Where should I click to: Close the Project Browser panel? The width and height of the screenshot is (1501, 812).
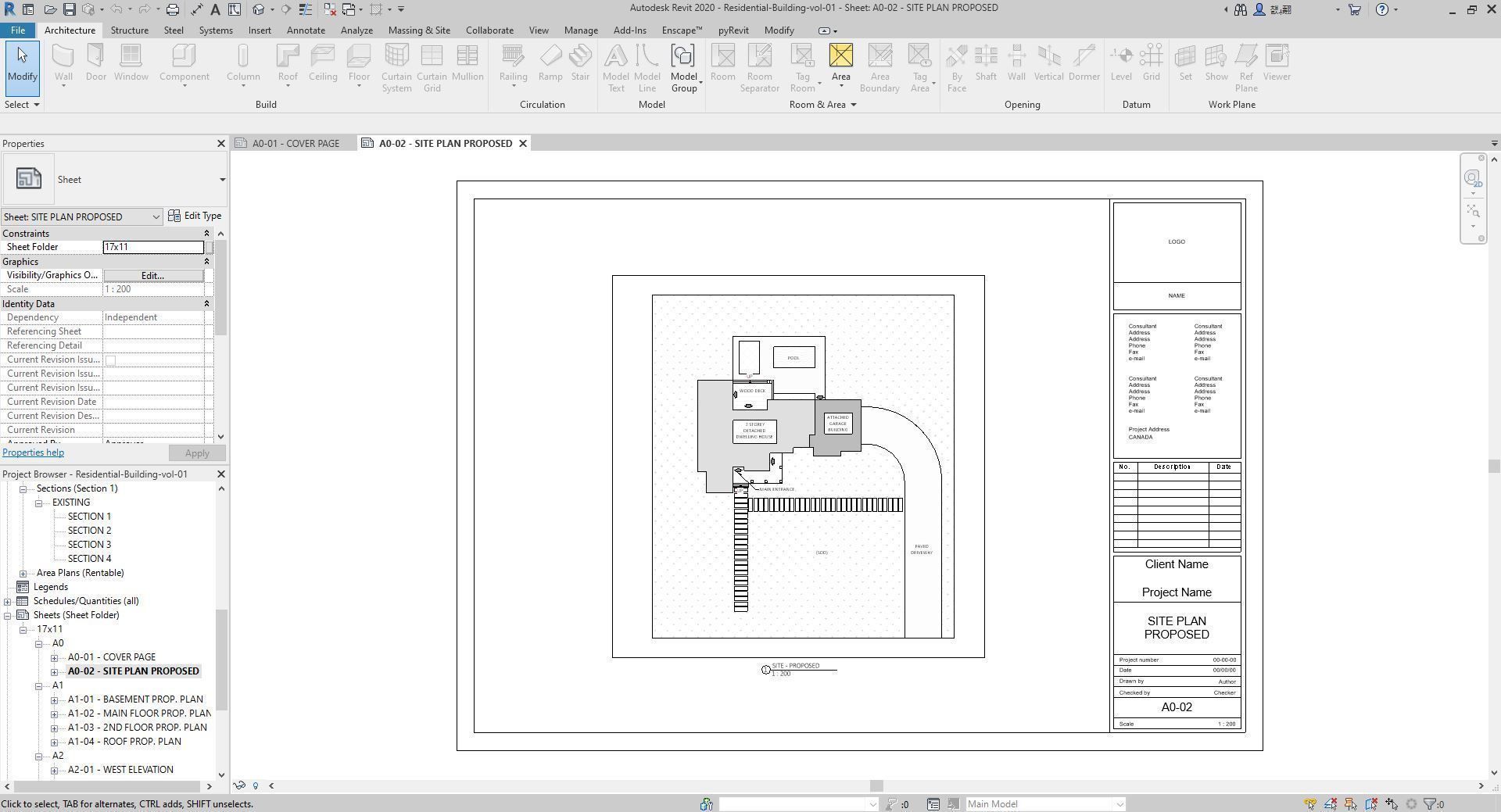pyautogui.click(x=220, y=474)
